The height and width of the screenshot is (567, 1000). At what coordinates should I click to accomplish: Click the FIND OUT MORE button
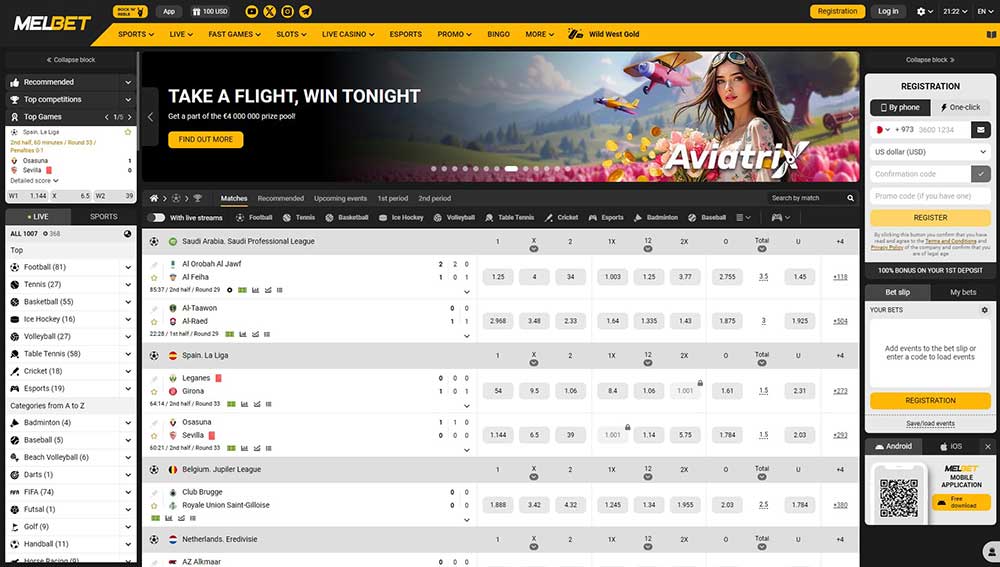[205, 139]
